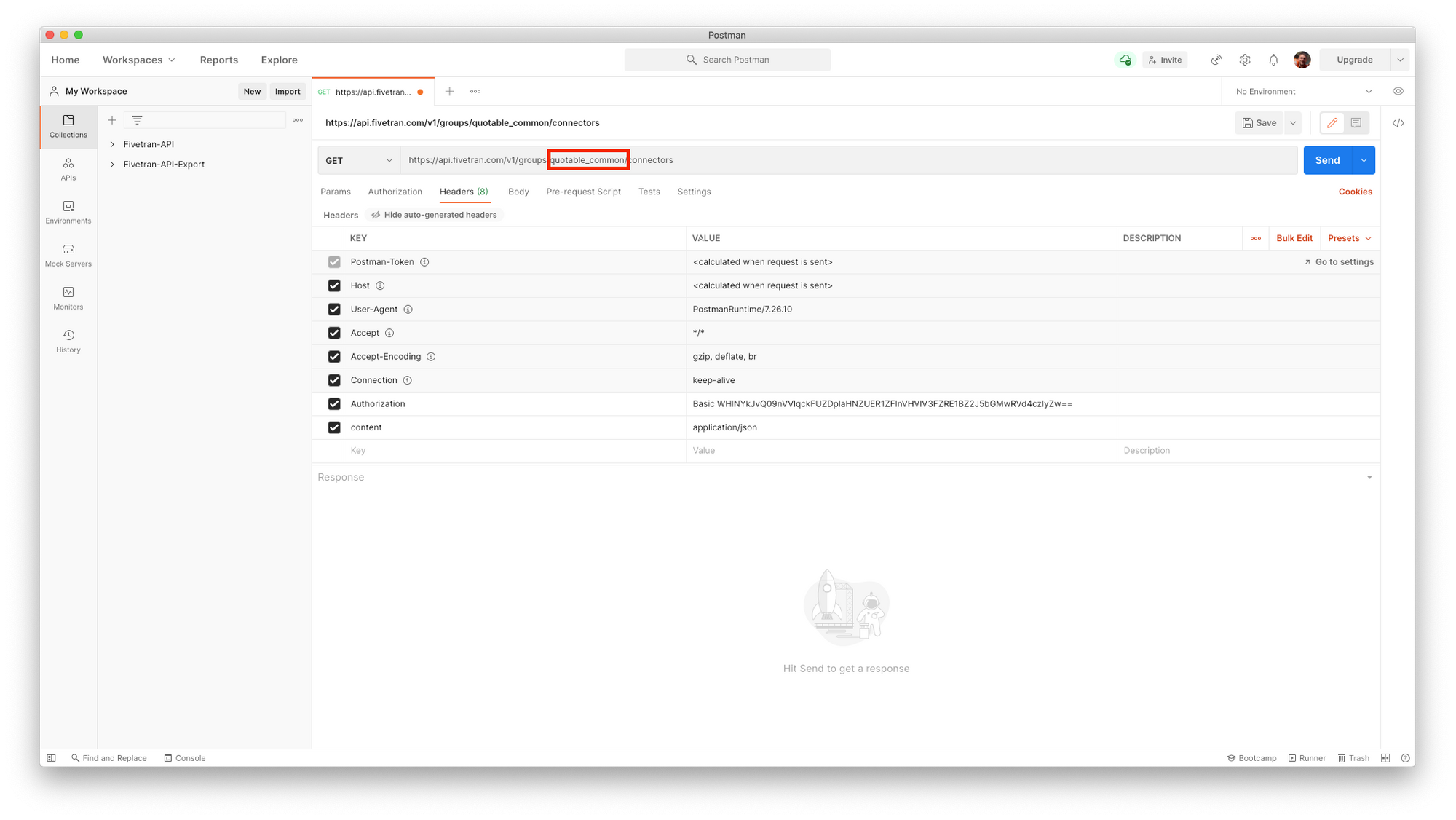Open the APIs sidebar panel
Viewport: 1456px width, 820px height.
[x=68, y=169]
